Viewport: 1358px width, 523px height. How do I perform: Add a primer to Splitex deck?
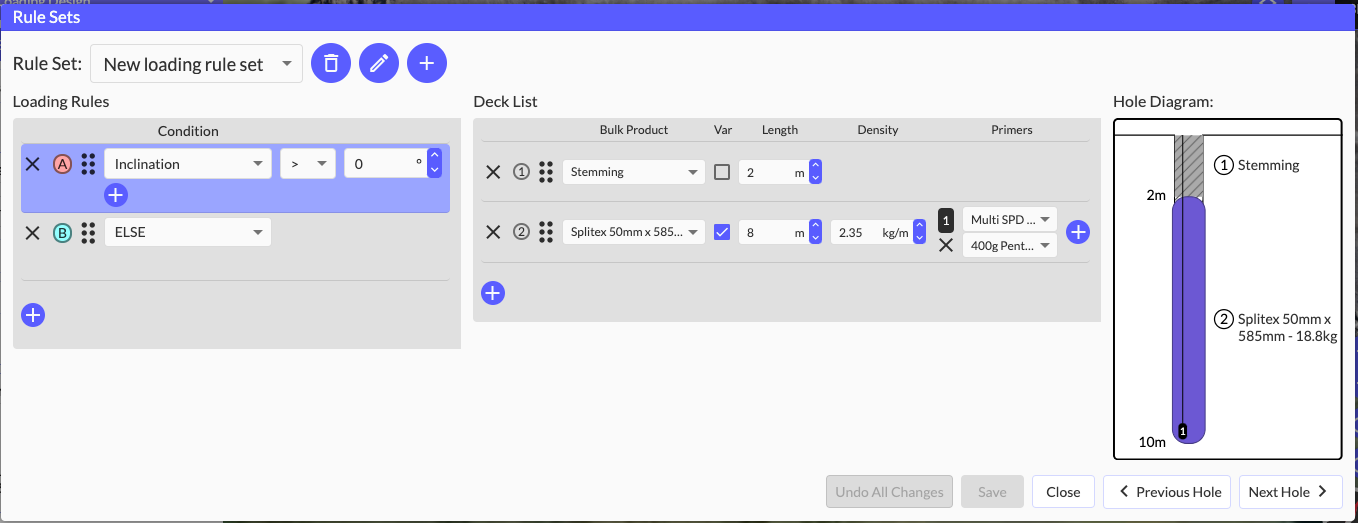tap(1078, 232)
